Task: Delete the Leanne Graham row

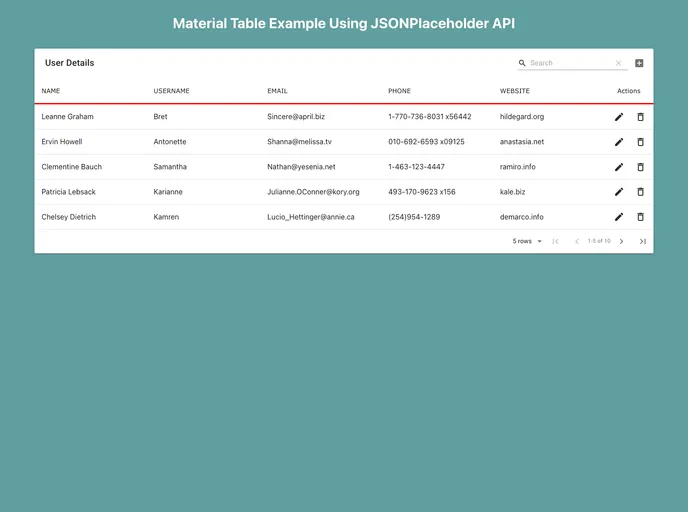Action: pos(640,117)
